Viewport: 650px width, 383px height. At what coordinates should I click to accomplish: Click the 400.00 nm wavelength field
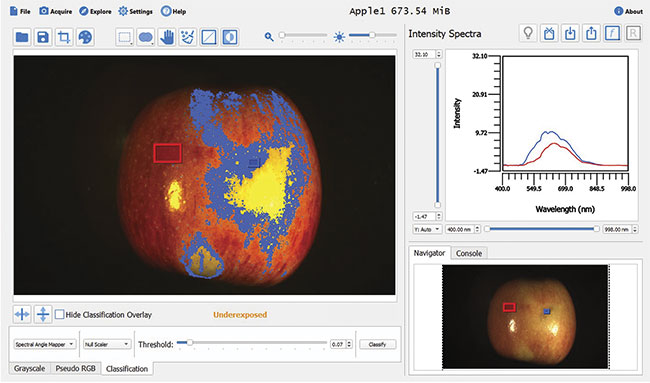459,229
